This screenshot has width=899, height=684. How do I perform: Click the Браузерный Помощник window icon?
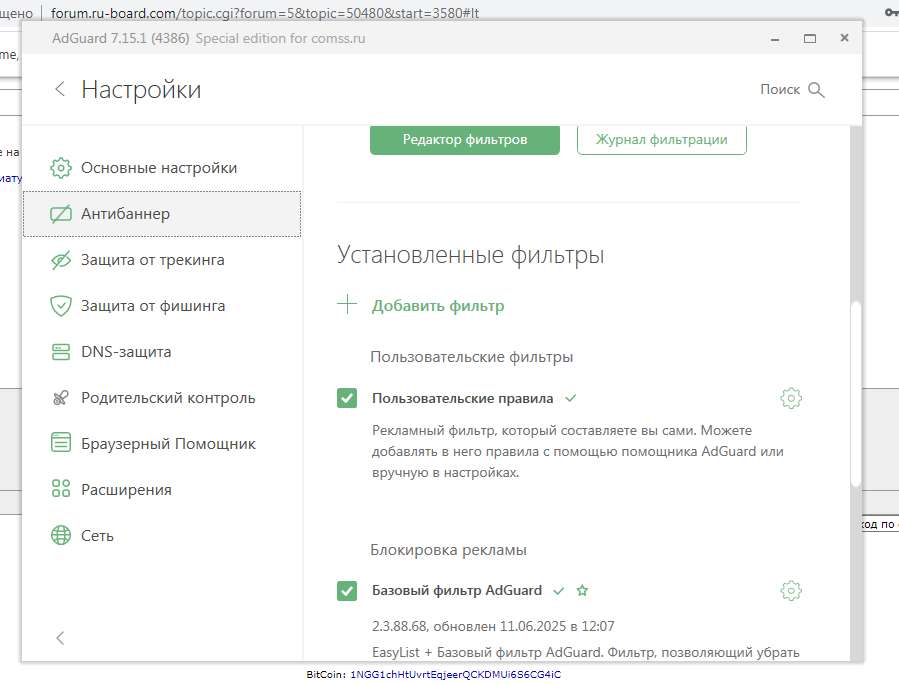tap(61, 443)
